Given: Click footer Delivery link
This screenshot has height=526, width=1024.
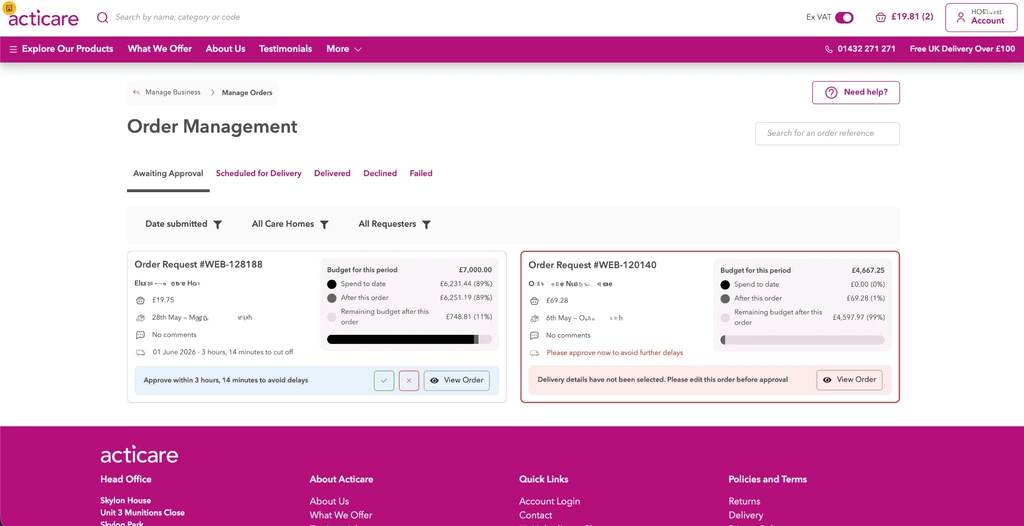Looking at the screenshot, I should point(746,516).
